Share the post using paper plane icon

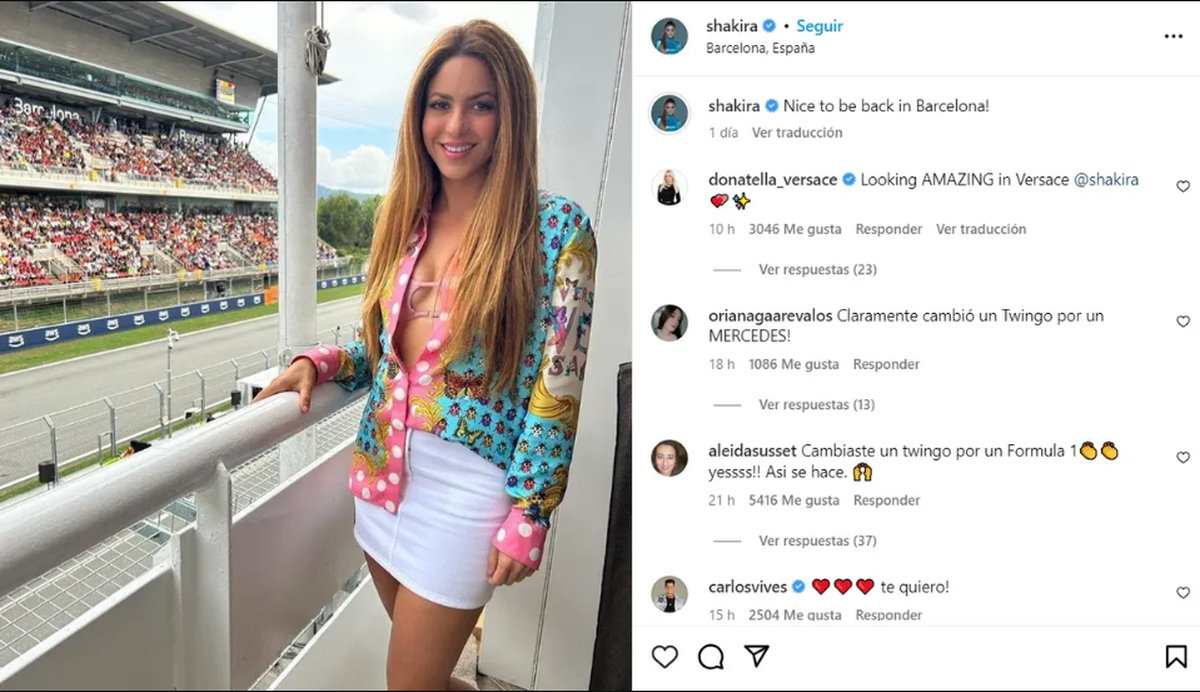point(757,656)
